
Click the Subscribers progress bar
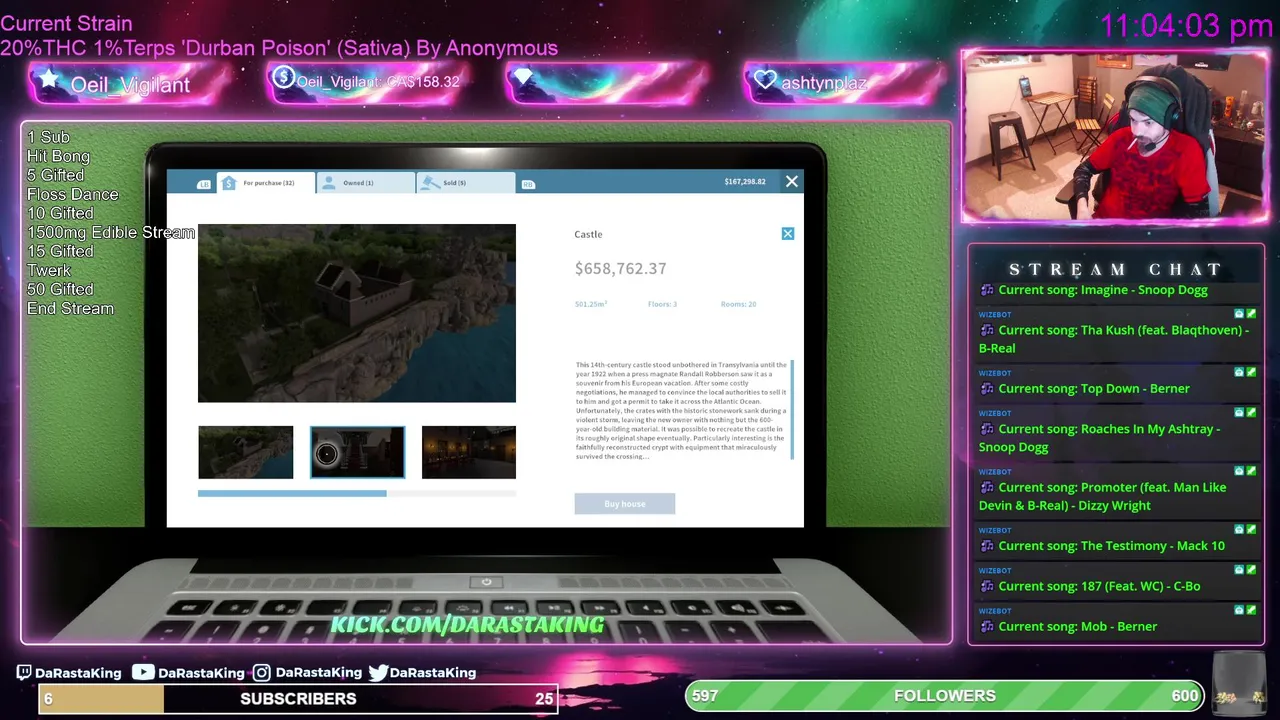(x=298, y=699)
